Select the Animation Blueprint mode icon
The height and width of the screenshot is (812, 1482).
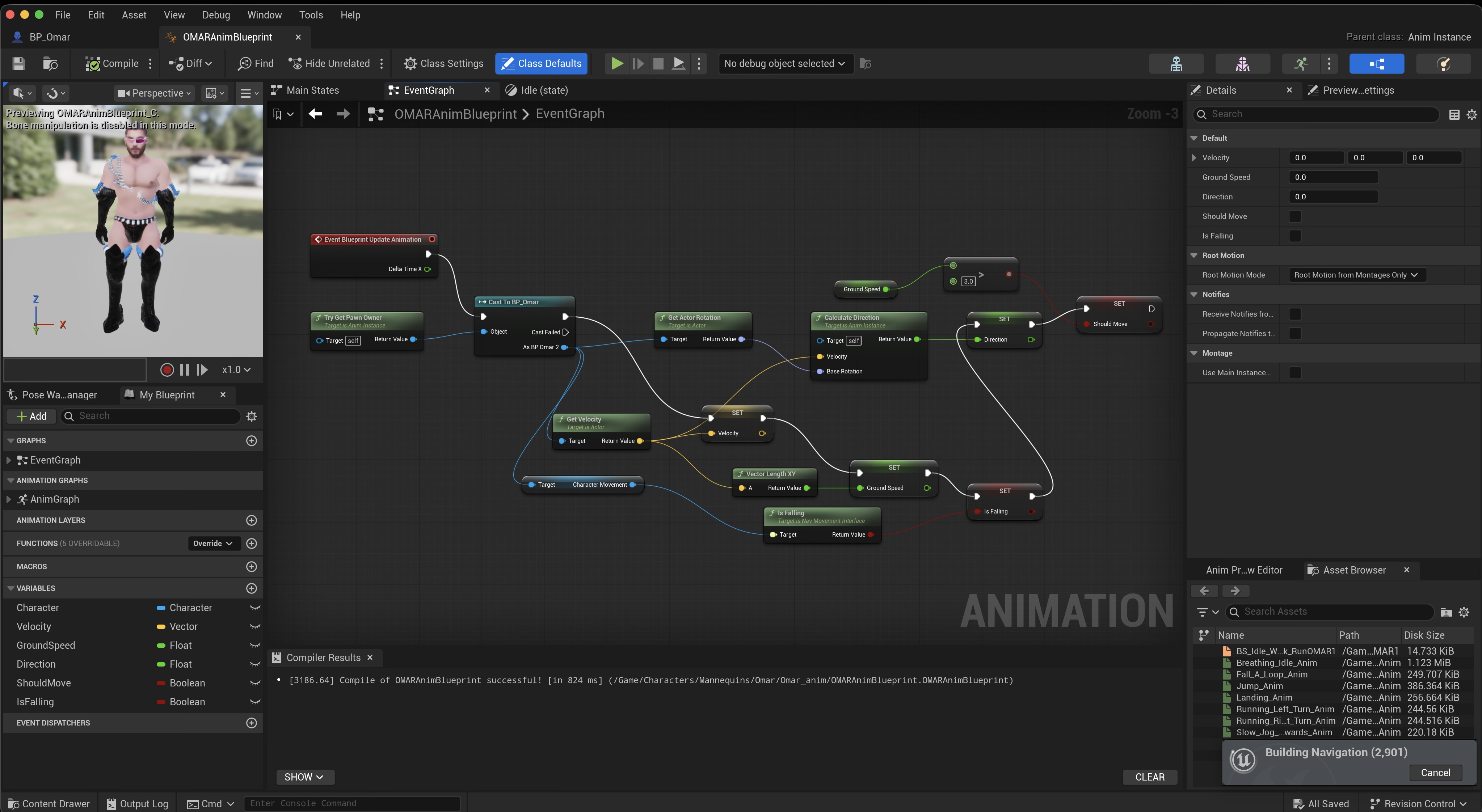pyautogui.click(x=1377, y=63)
